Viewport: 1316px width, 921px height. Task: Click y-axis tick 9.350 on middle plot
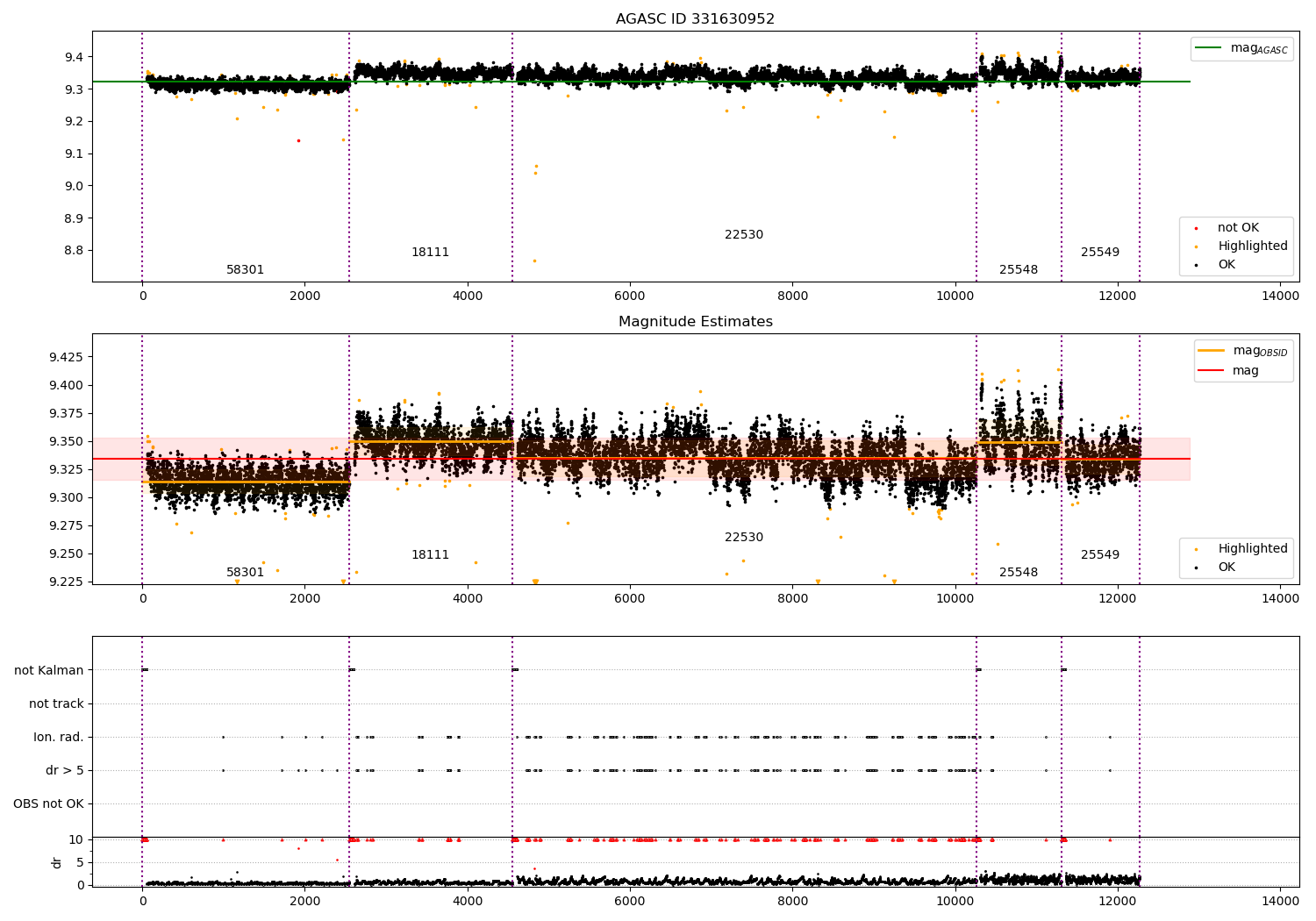click(67, 441)
